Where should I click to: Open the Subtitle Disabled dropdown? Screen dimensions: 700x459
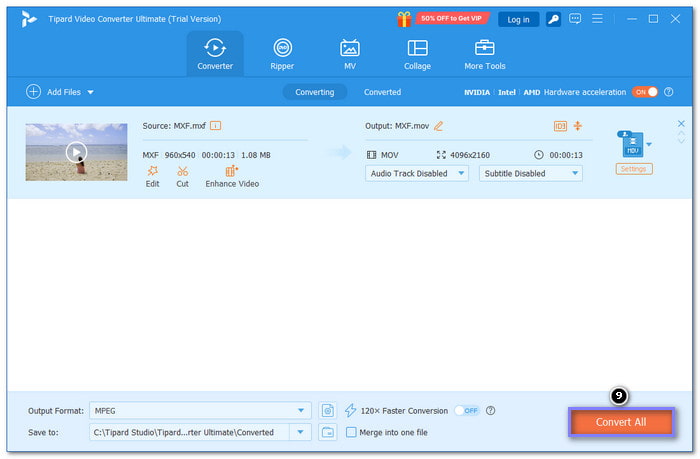pos(530,173)
